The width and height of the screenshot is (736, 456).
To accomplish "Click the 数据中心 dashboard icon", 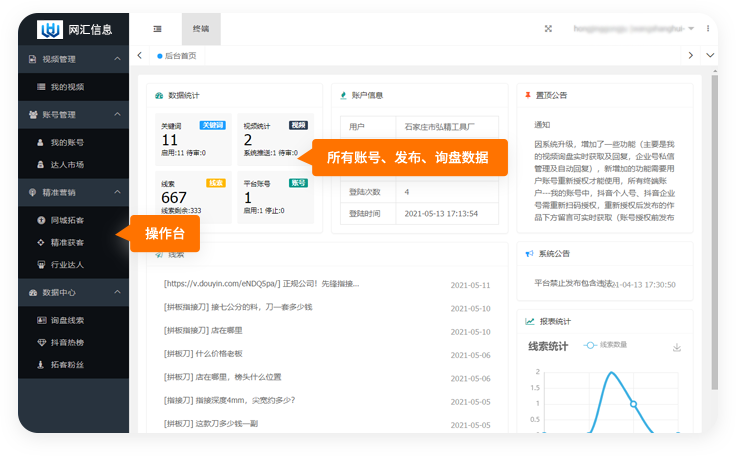I will coord(33,293).
